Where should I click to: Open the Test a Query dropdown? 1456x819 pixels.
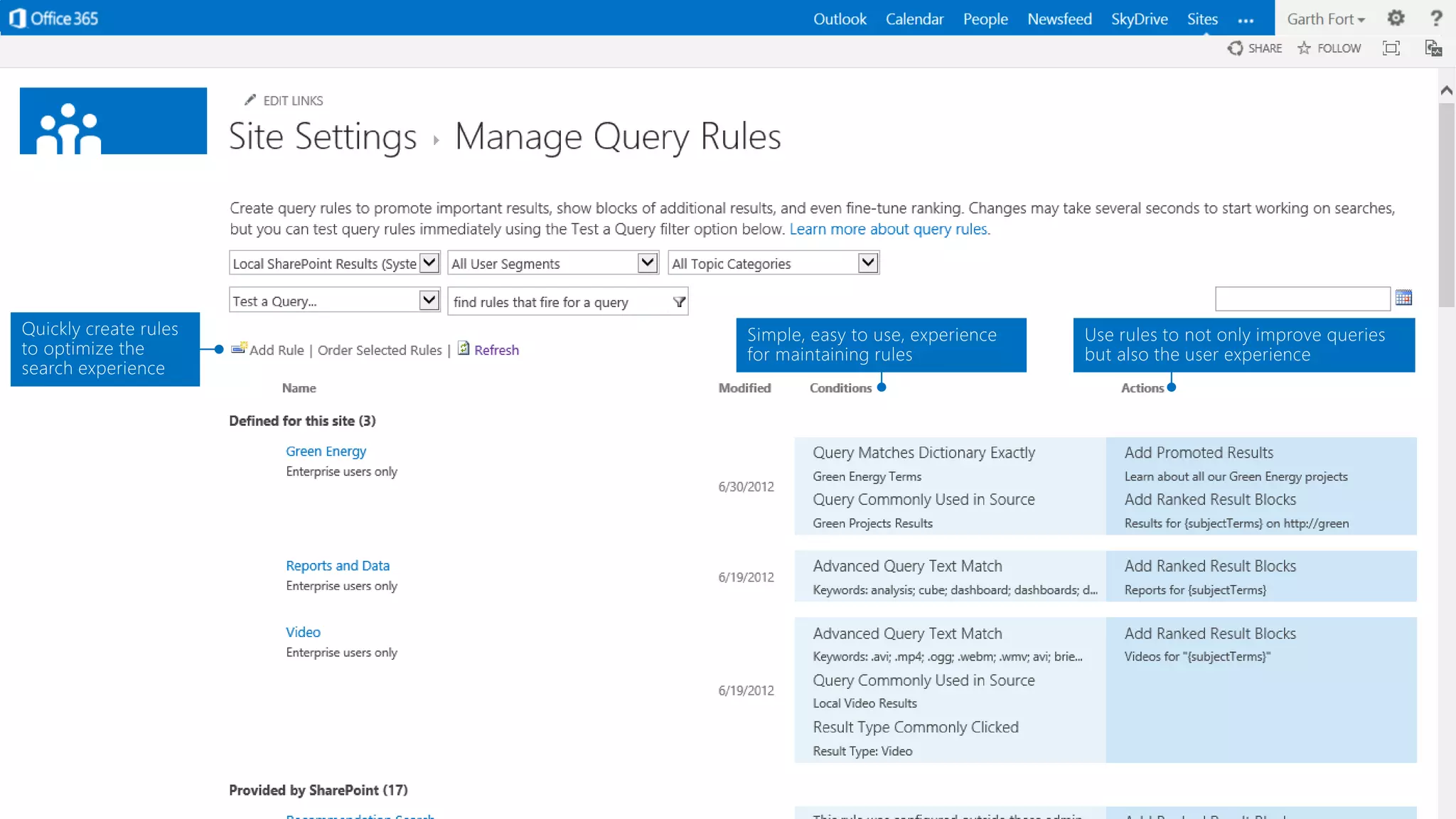(429, 301)
